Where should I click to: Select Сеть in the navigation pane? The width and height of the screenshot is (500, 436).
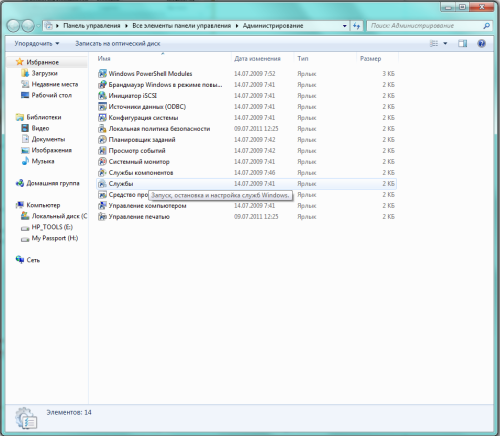click(x=33, y=260)
